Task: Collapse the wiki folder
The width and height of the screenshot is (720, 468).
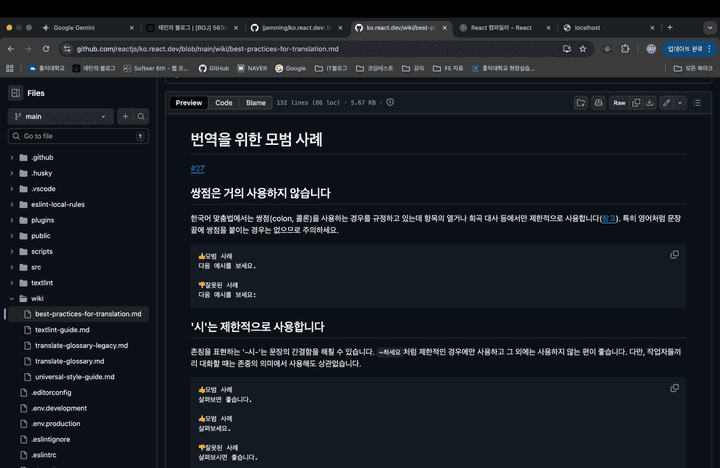Action: (x=11, y=298)
